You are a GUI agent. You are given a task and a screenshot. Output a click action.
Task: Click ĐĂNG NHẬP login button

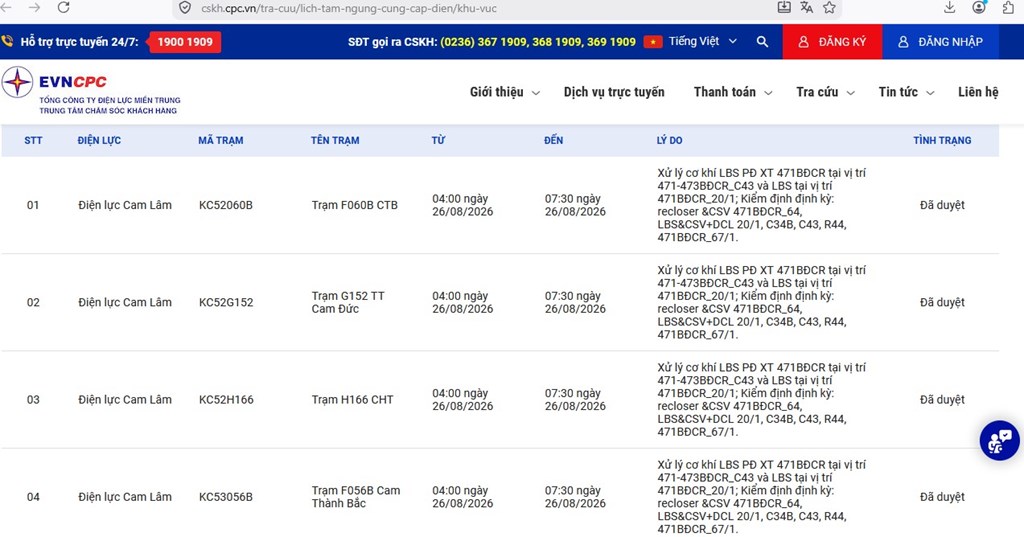coord(940,42)
